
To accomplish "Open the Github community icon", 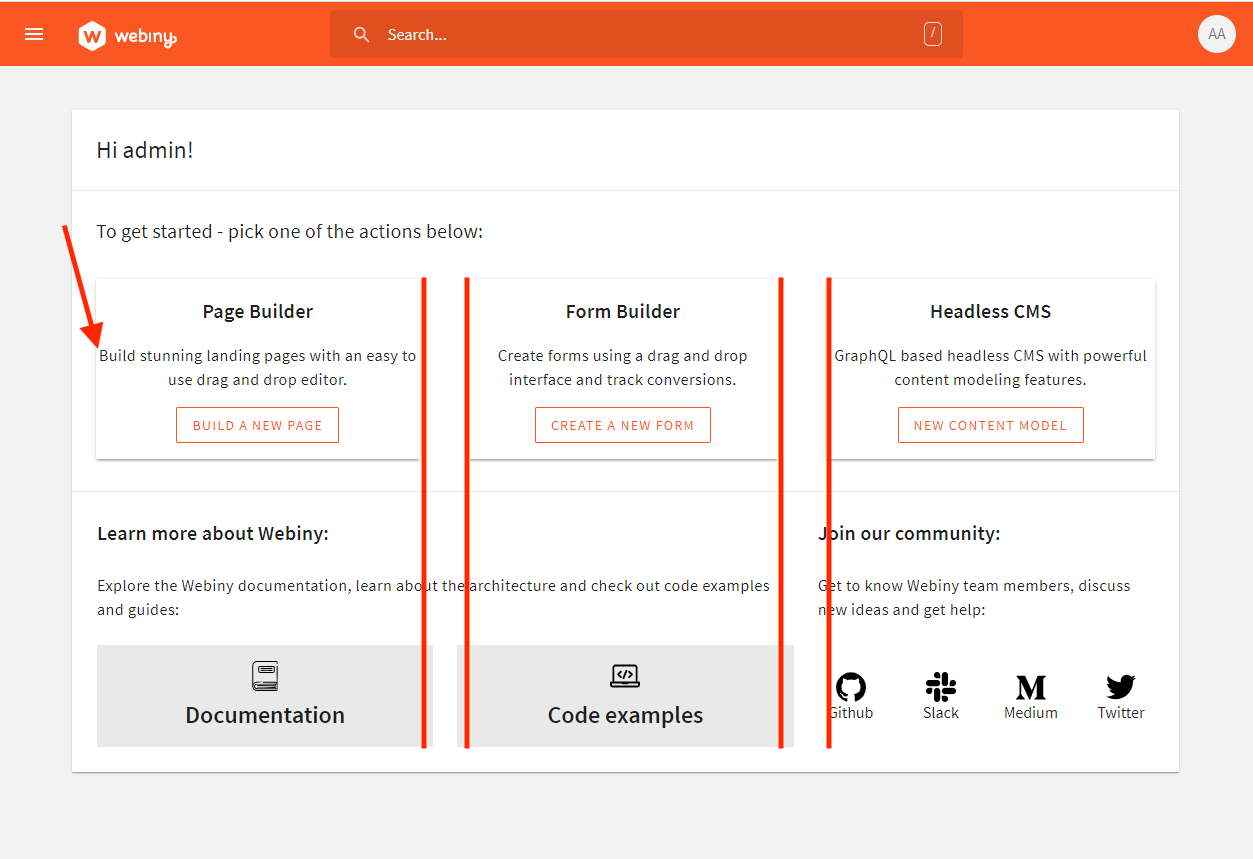I will [851, 686].
